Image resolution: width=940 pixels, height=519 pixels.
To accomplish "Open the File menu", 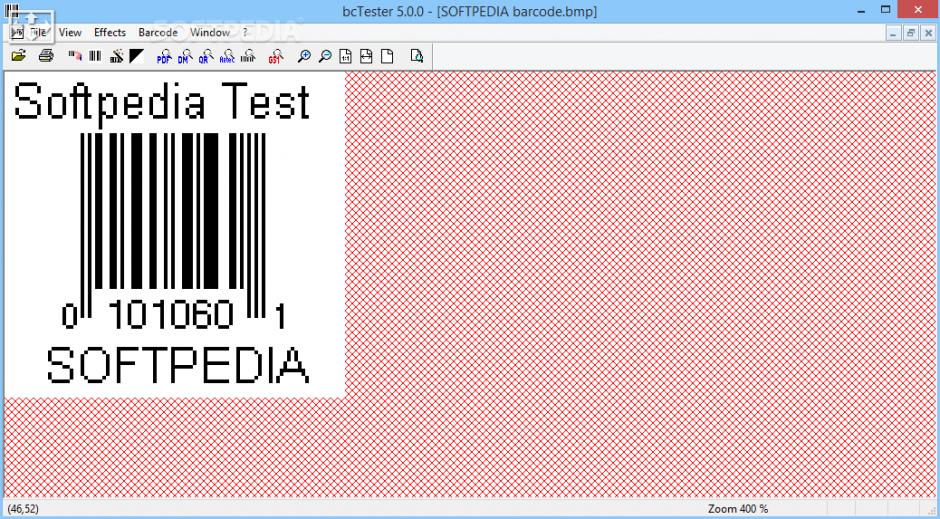I will [38, 32].
